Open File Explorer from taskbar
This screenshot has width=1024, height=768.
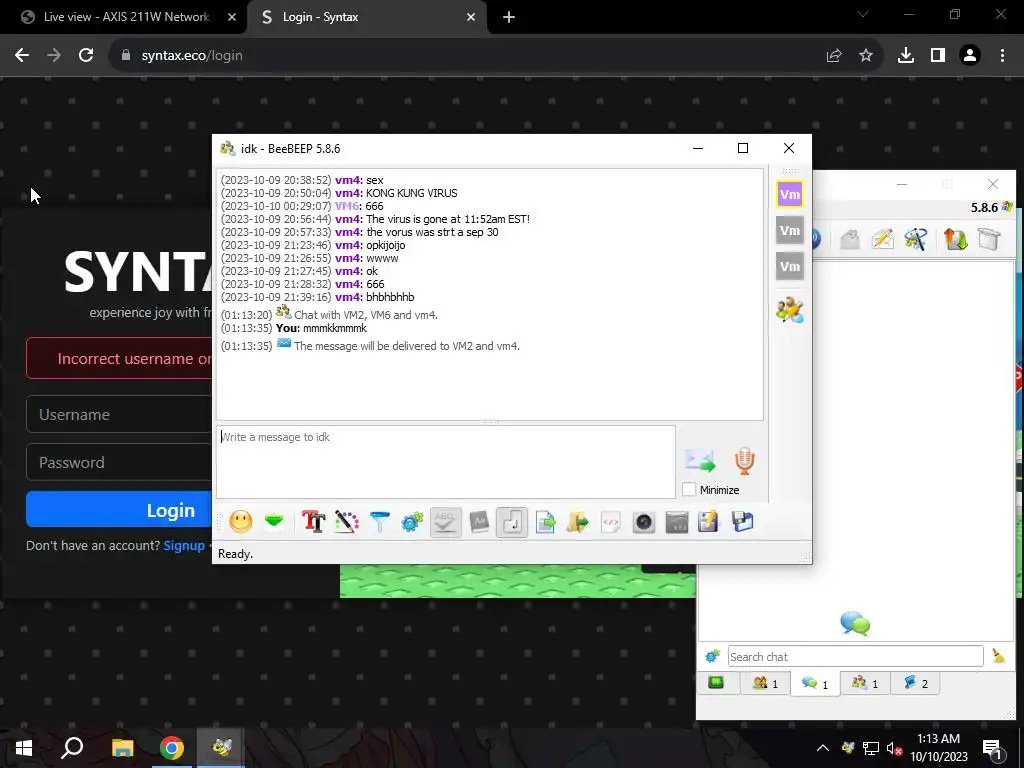click(x=122, y=748)
